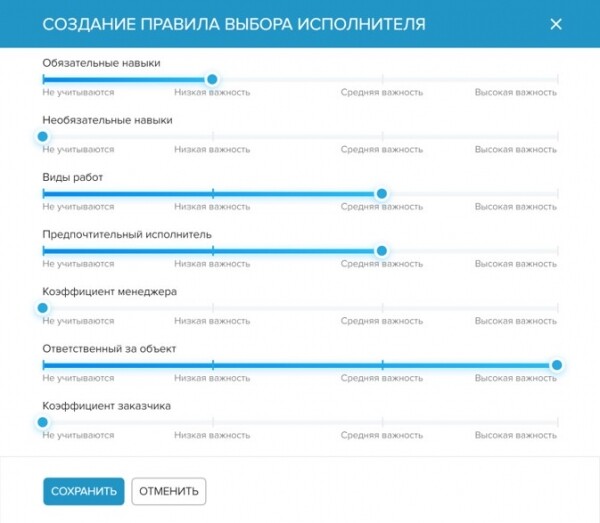The image size is (600, 523).
Task: Click the Виды работ slider handle
Action: [x=381, y=194]
